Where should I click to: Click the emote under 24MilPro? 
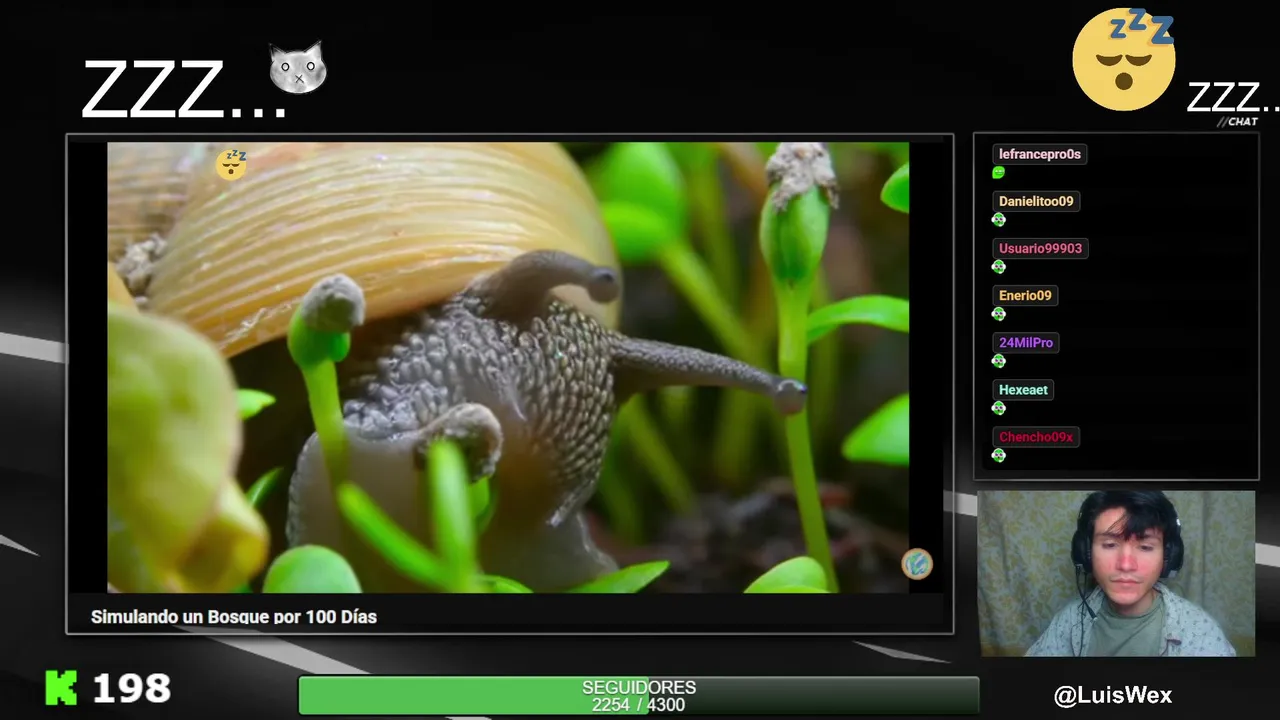click(x=998, y=361)
